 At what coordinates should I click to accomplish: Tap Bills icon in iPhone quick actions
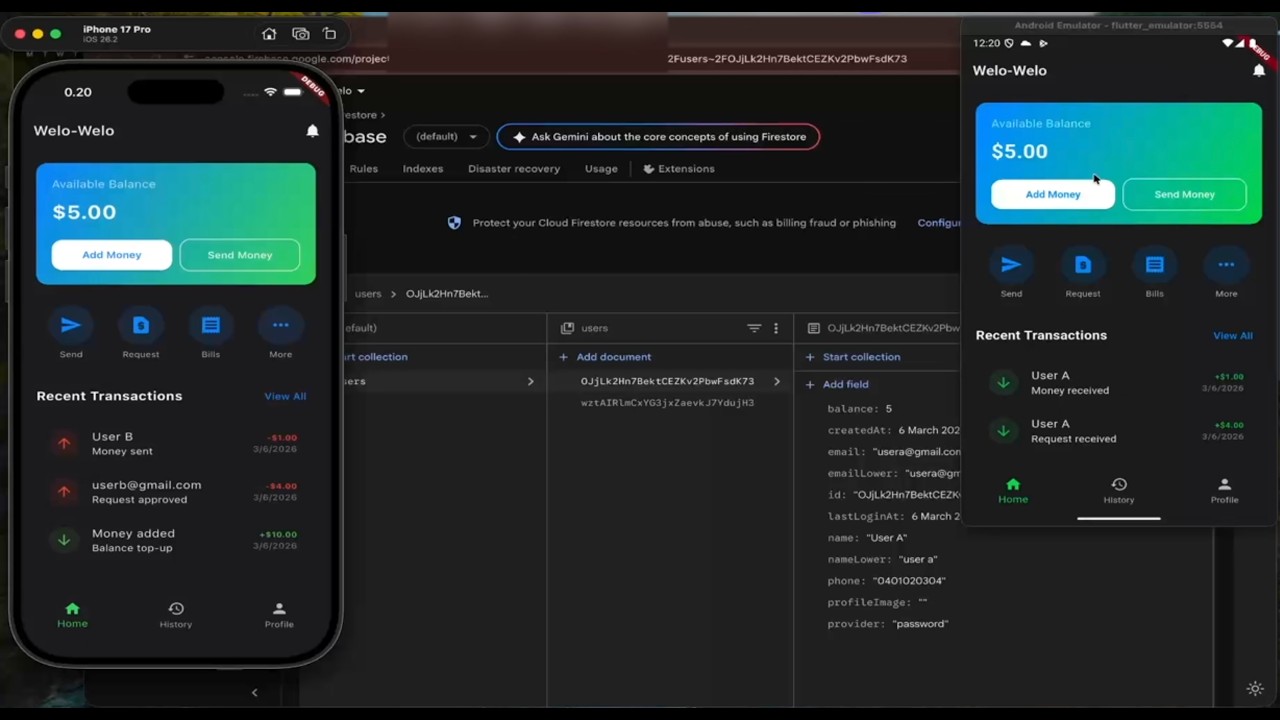click(x=210, y=325)
